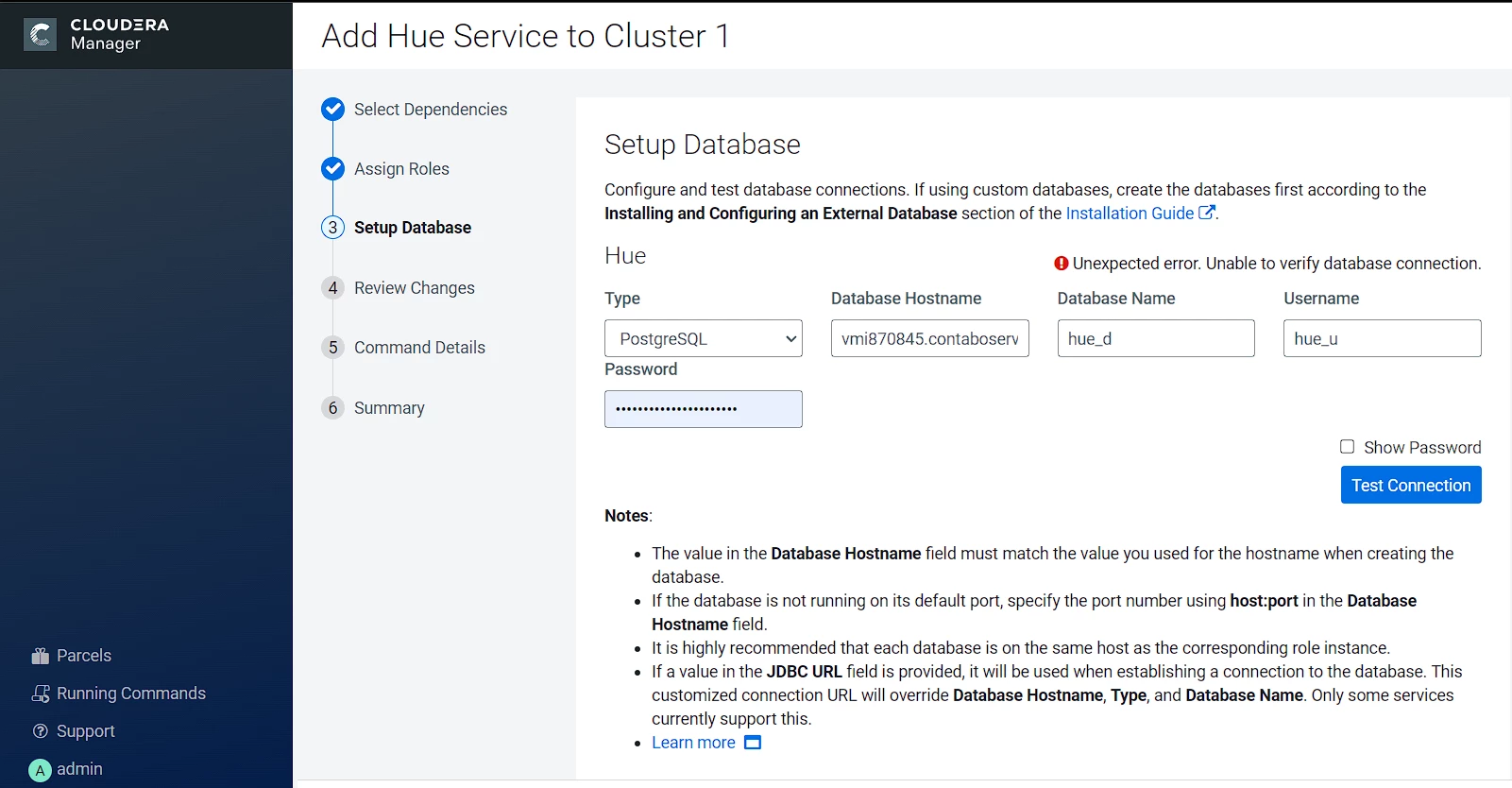
Task: Click the Test Connection button
Action: click(1411, 485)
